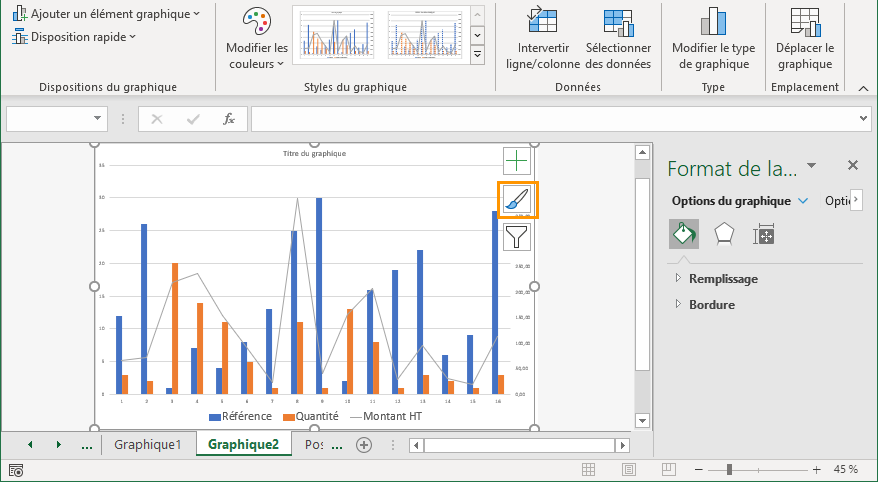The height and width of the screenshot is (482, 878).
Task: Open the Chart Styles paintbrush button
Action: click(x=516, y=199)
